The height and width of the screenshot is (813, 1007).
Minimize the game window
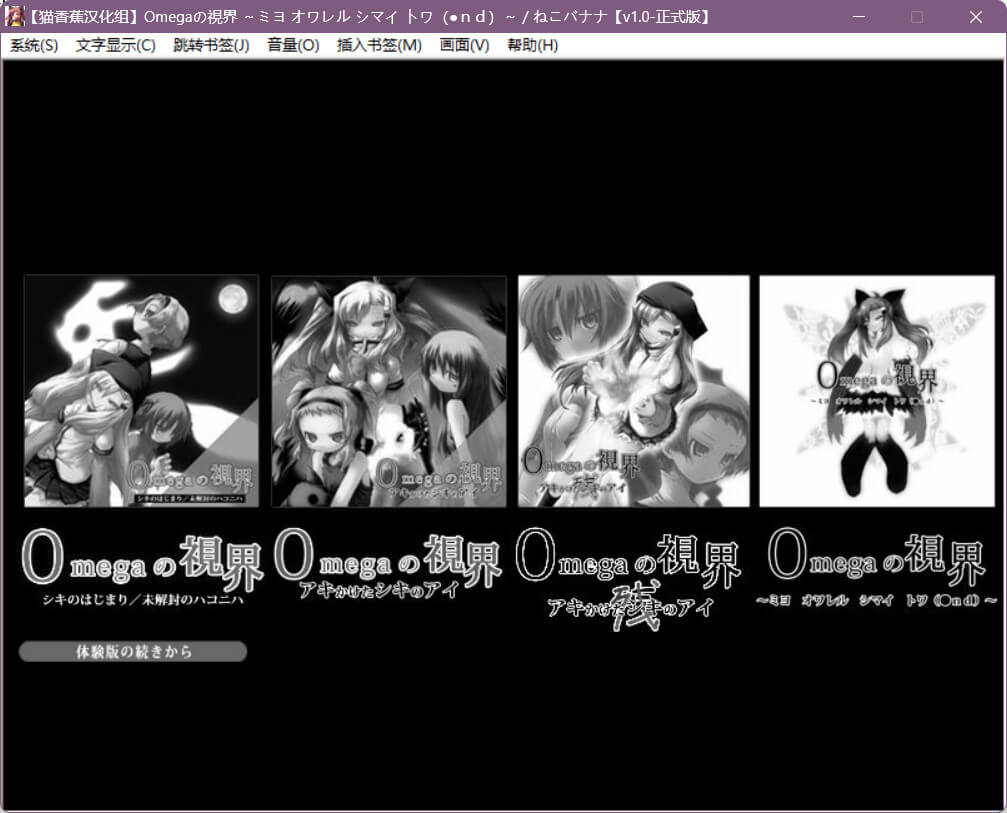tap(859, 16)
